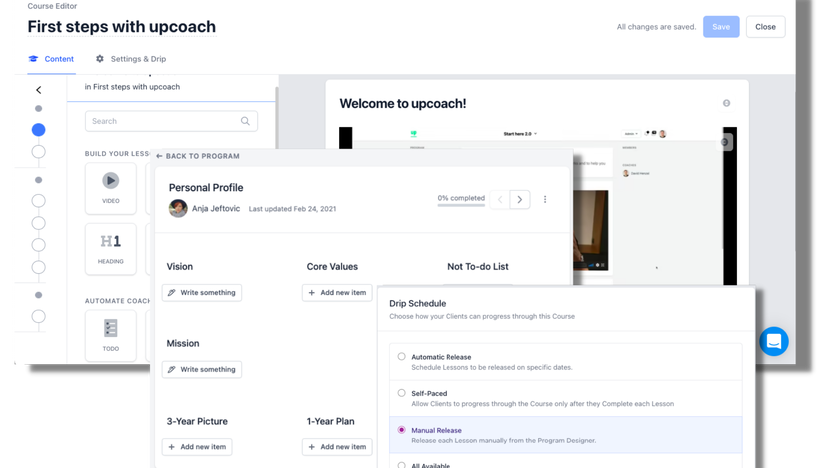
Task: Collapse sidebar with the back chevron
Action: (39, 90)
